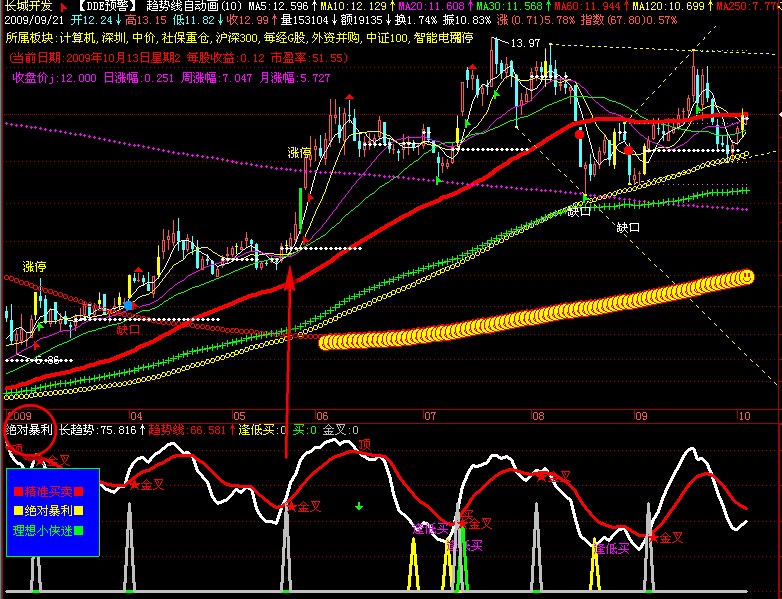Click the 中证100 sector name
The height and width of the screenshot is (599, 782).
pos(387,38)
